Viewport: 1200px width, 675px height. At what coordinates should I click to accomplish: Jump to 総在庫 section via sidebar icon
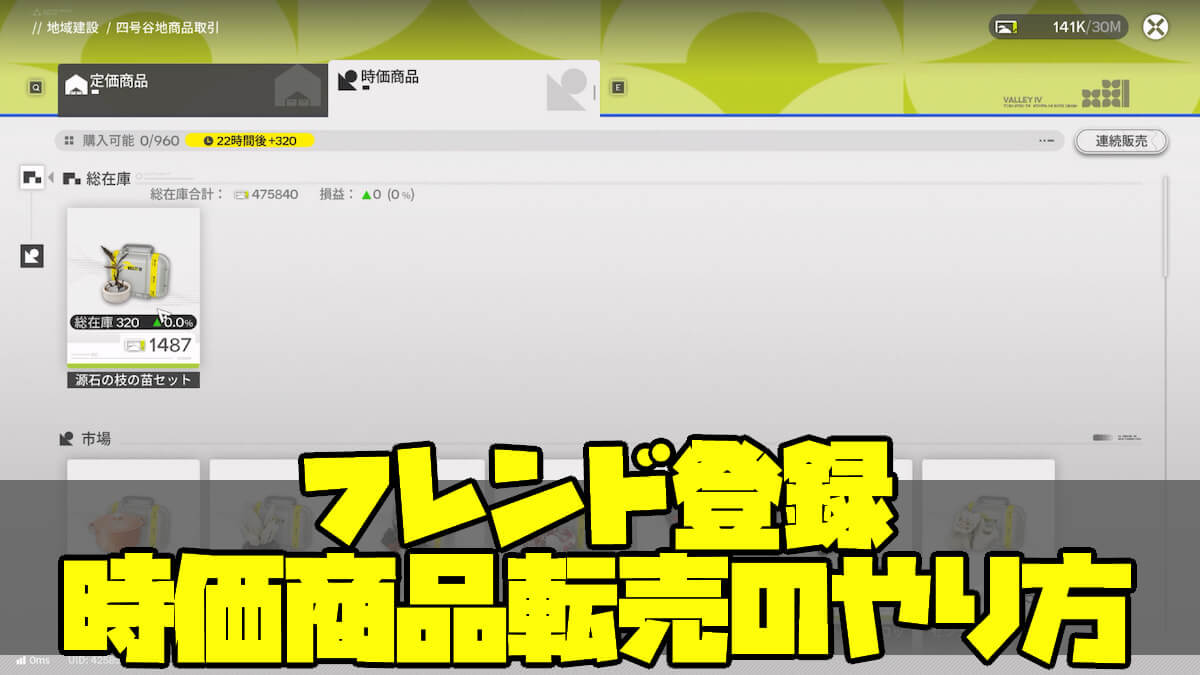coord(32,179)
